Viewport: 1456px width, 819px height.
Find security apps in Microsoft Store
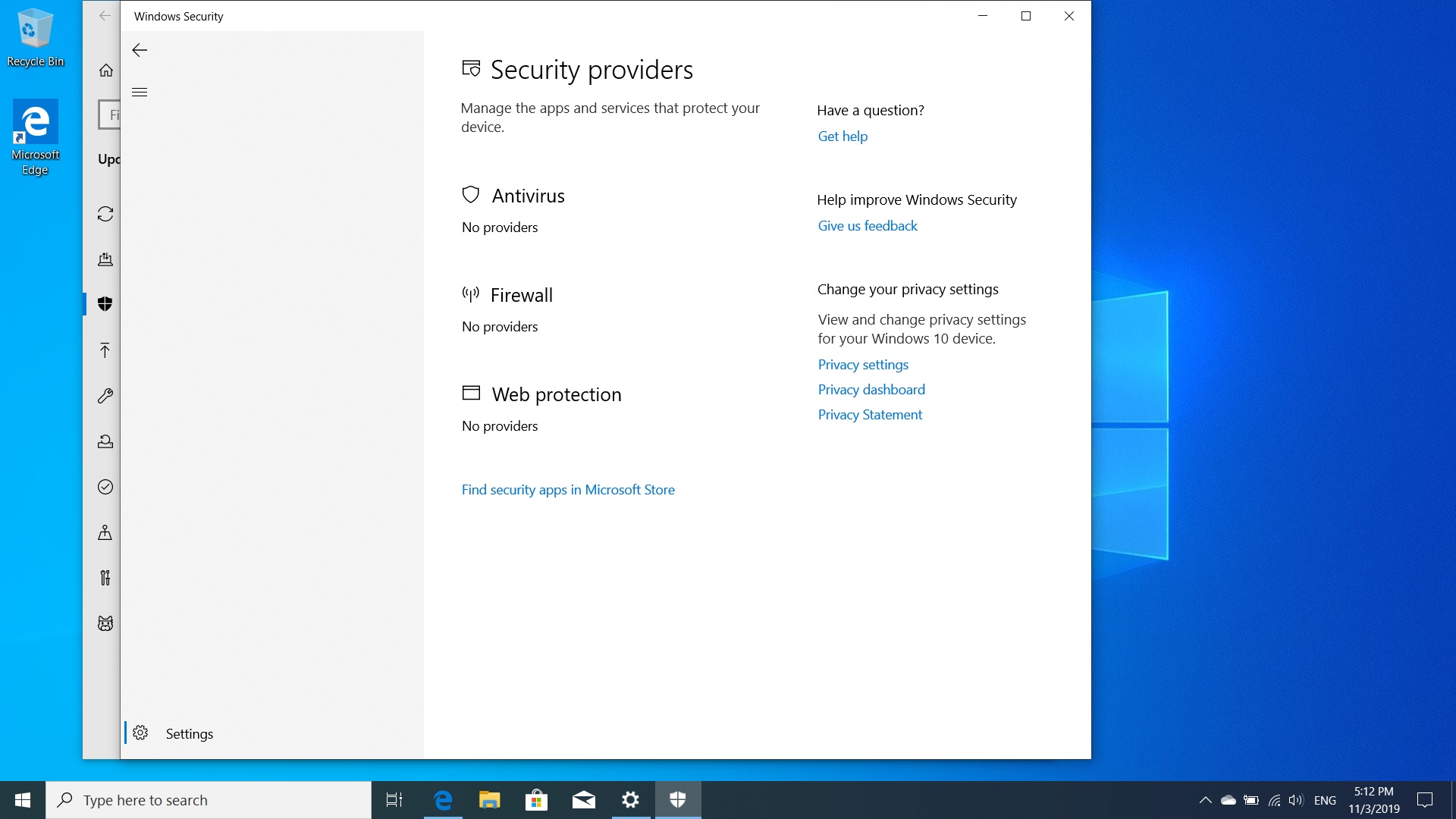point(568,490)
